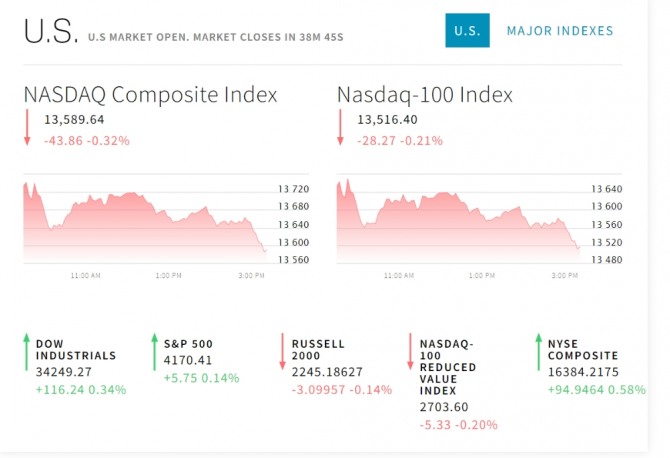Open the NASDAQ Composite Index heading
The height and width of the screenshot is (458, 670).
[151, 95]
